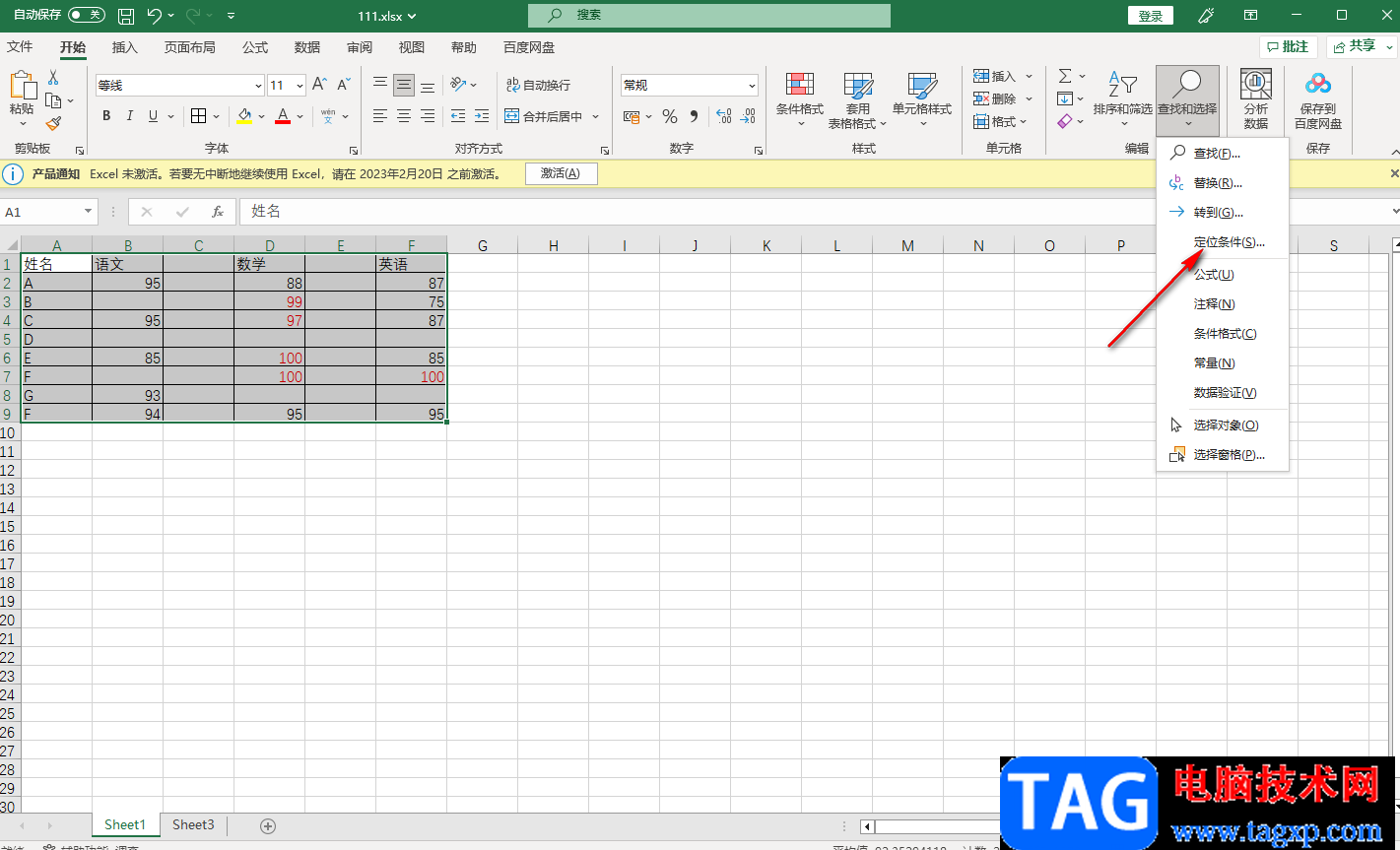Toggle bold formatting
The image size is (1400, 850).
pyautogui.click(x=106, y=116)
